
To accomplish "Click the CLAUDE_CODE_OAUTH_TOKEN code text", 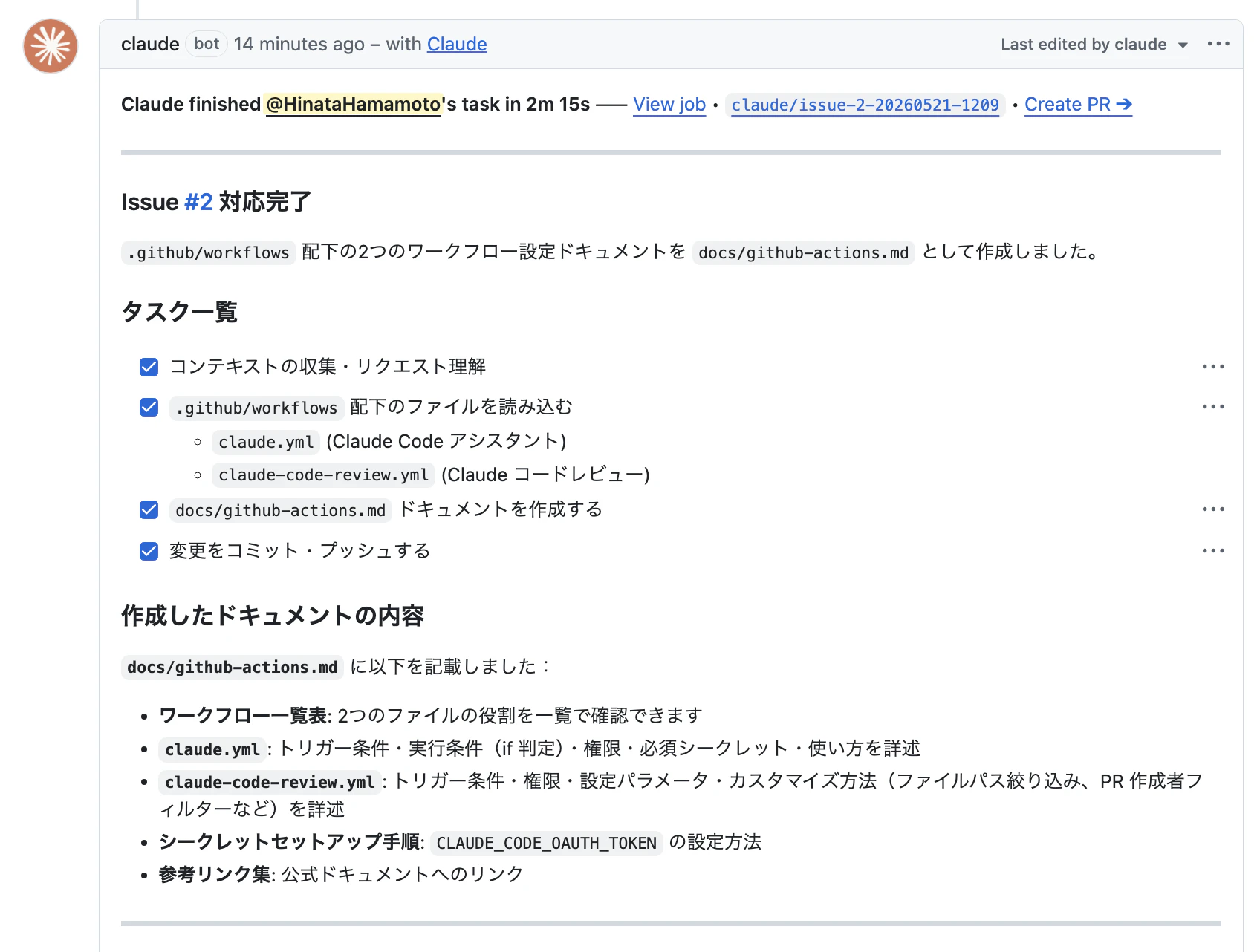I will tap(546, 844).
